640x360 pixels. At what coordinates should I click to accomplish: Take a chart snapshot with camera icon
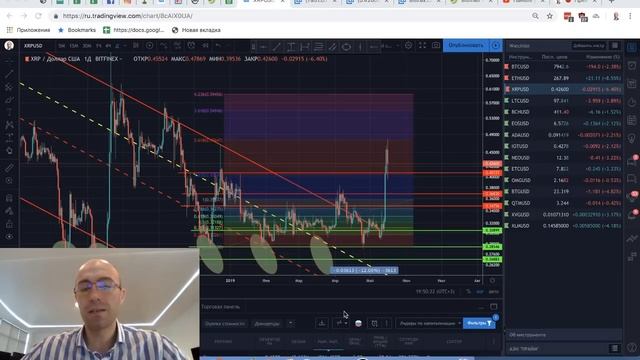pyautogui.click(x=436, y=46)
